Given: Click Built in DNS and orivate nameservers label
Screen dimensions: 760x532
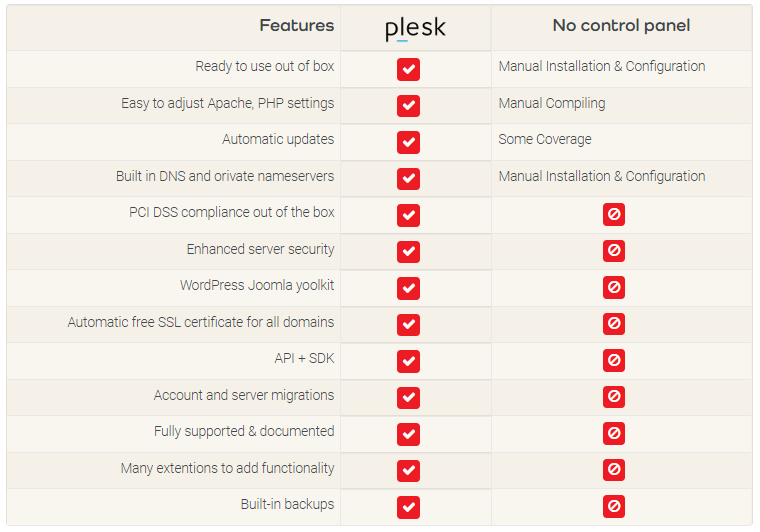Looking at the screenshot, I should (225, 176).
